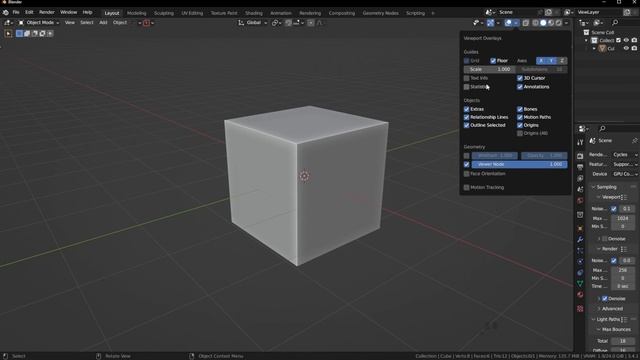Image resolution: width=640 pixels, height=360 pixels.
Task: Adjust the Viewer Node opacity slider
Action: [x=519, y=164]
